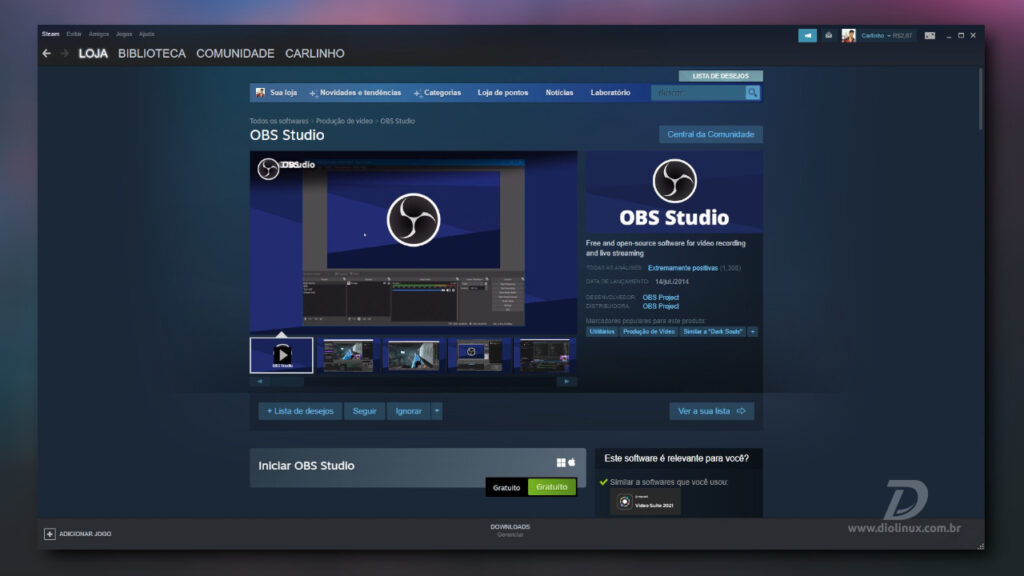
Task: Click the Carlinho profile avatar
Action: 848,35
